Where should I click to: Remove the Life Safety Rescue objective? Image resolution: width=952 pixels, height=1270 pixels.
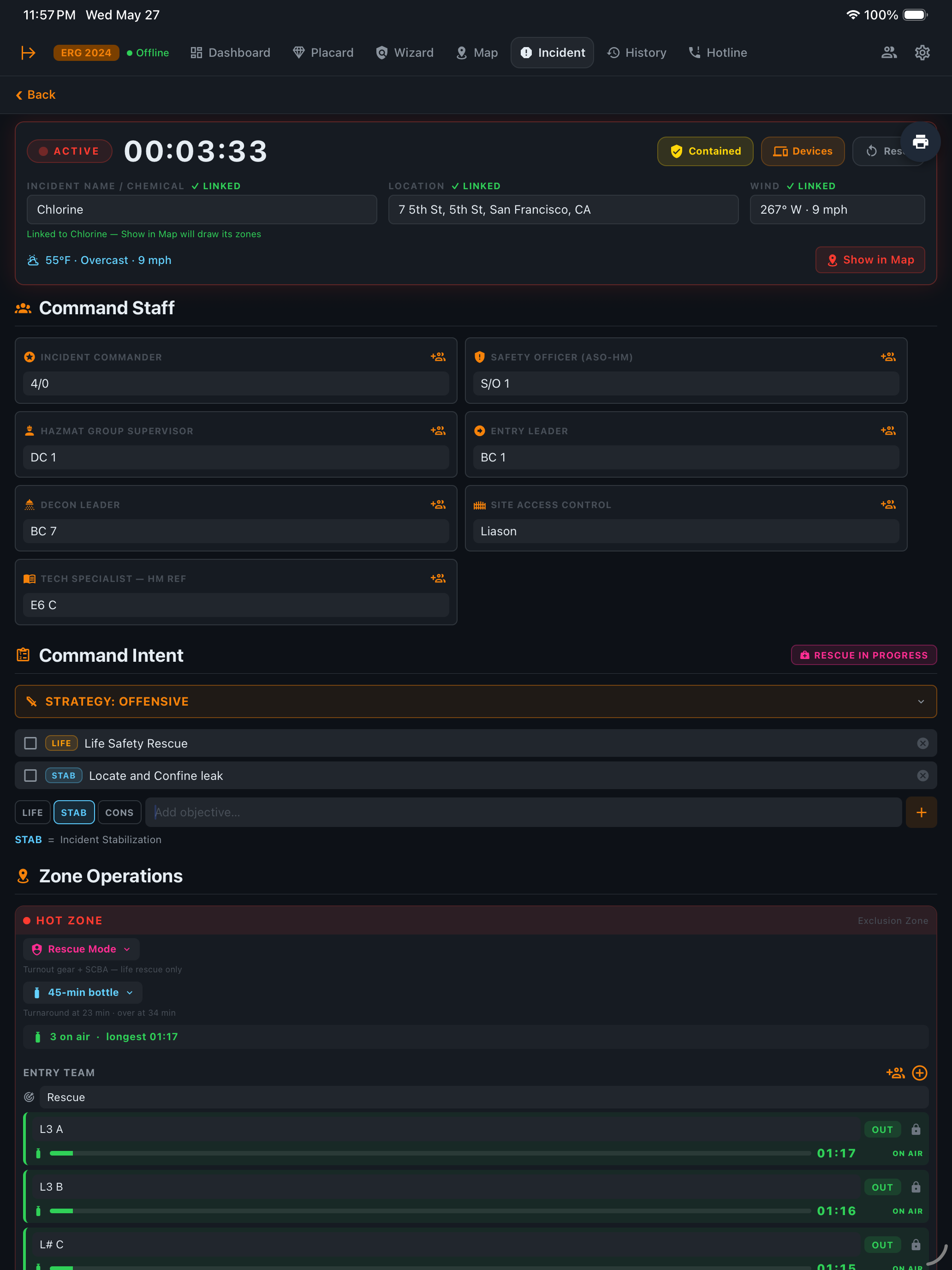click(x=922, y=743)
